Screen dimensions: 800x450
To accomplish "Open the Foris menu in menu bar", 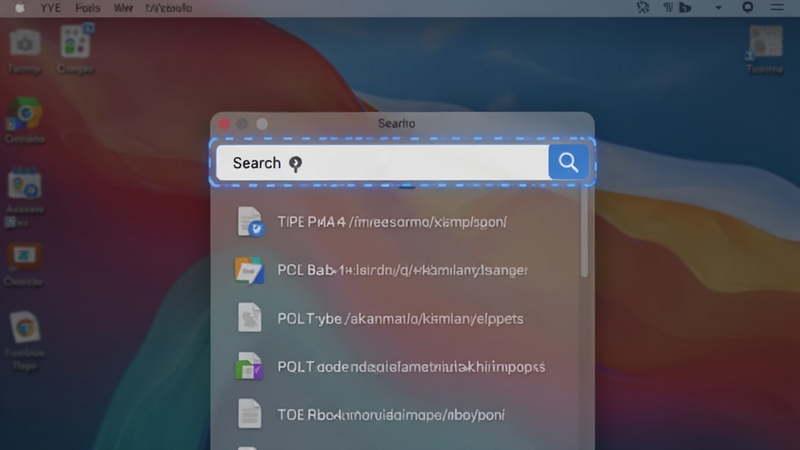I will 87,8.
